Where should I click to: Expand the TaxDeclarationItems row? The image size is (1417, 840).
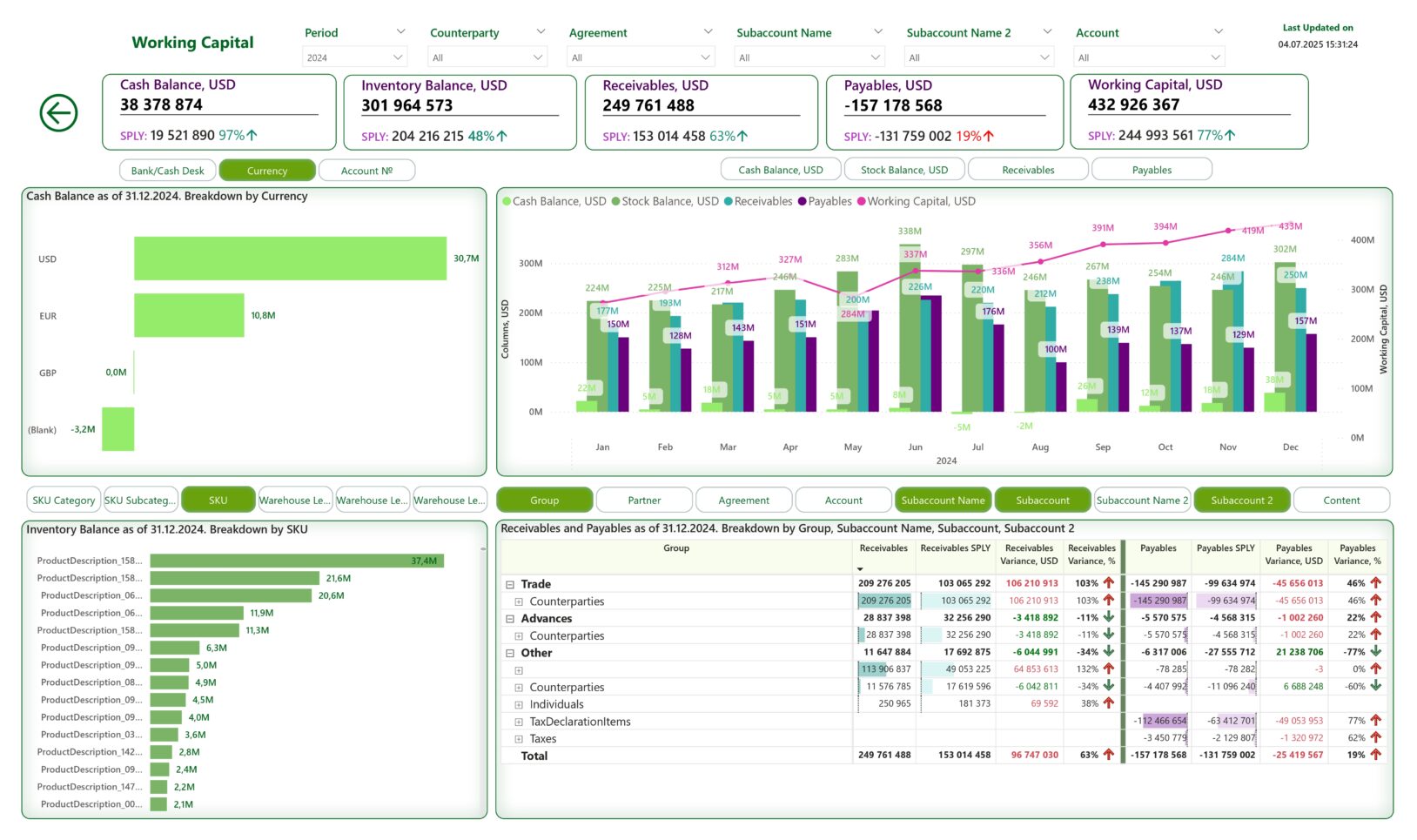pyautogui.click(x=519, y=722)
